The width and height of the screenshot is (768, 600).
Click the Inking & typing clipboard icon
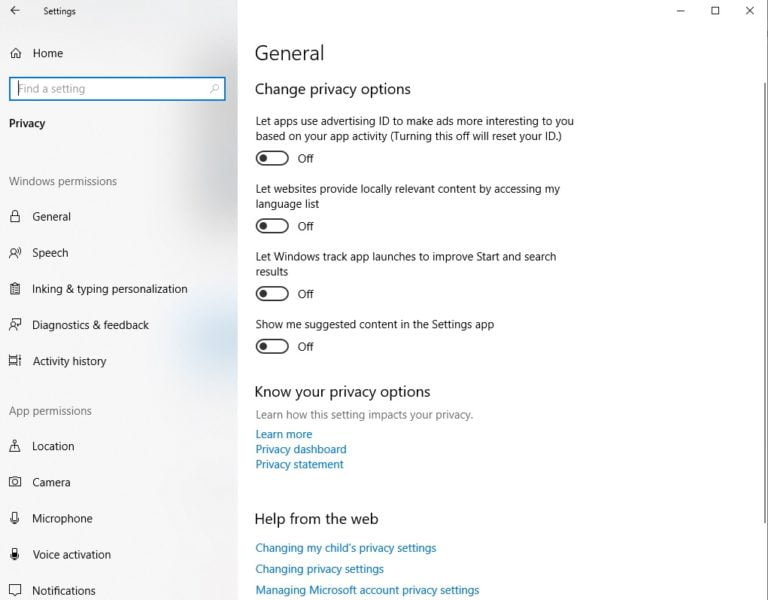[15, 288]
